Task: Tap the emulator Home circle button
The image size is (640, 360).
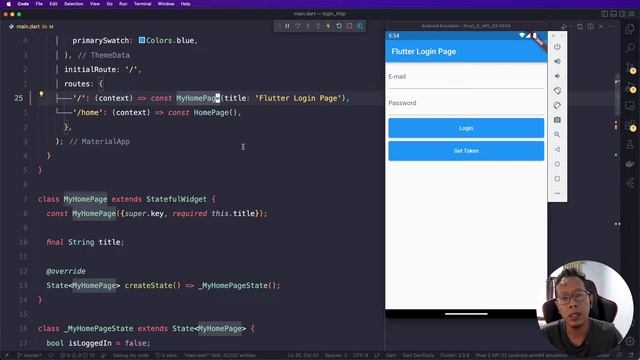Action: 557,164
